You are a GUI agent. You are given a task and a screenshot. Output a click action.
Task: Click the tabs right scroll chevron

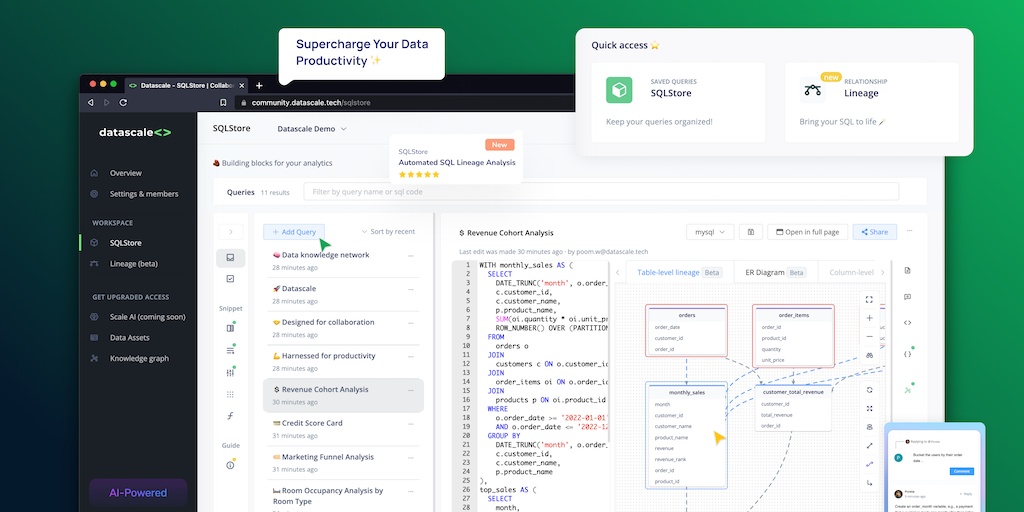882,272
